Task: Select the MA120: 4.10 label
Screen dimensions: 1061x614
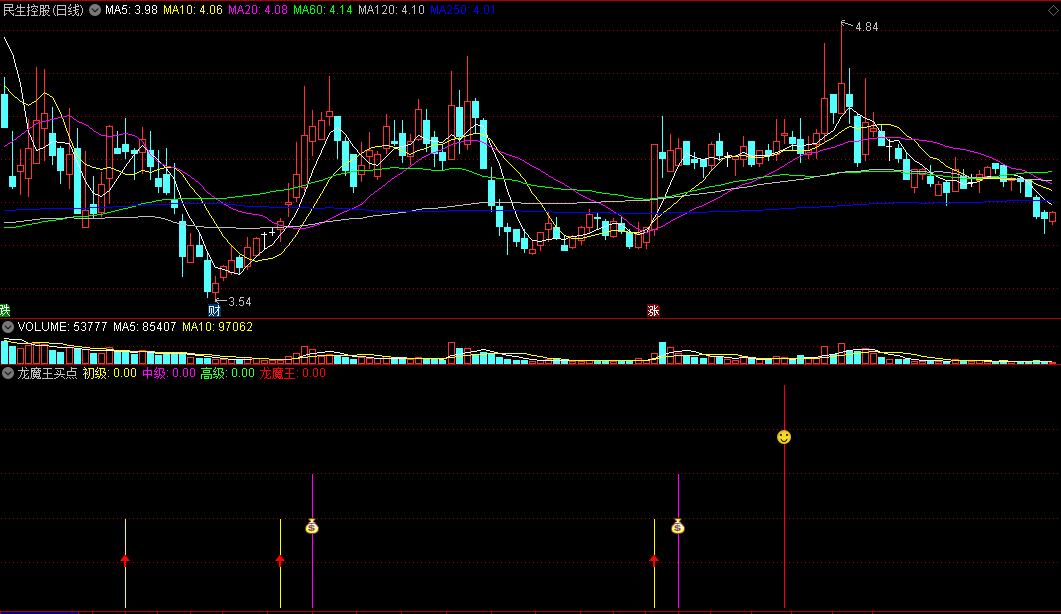Action: 391,10
